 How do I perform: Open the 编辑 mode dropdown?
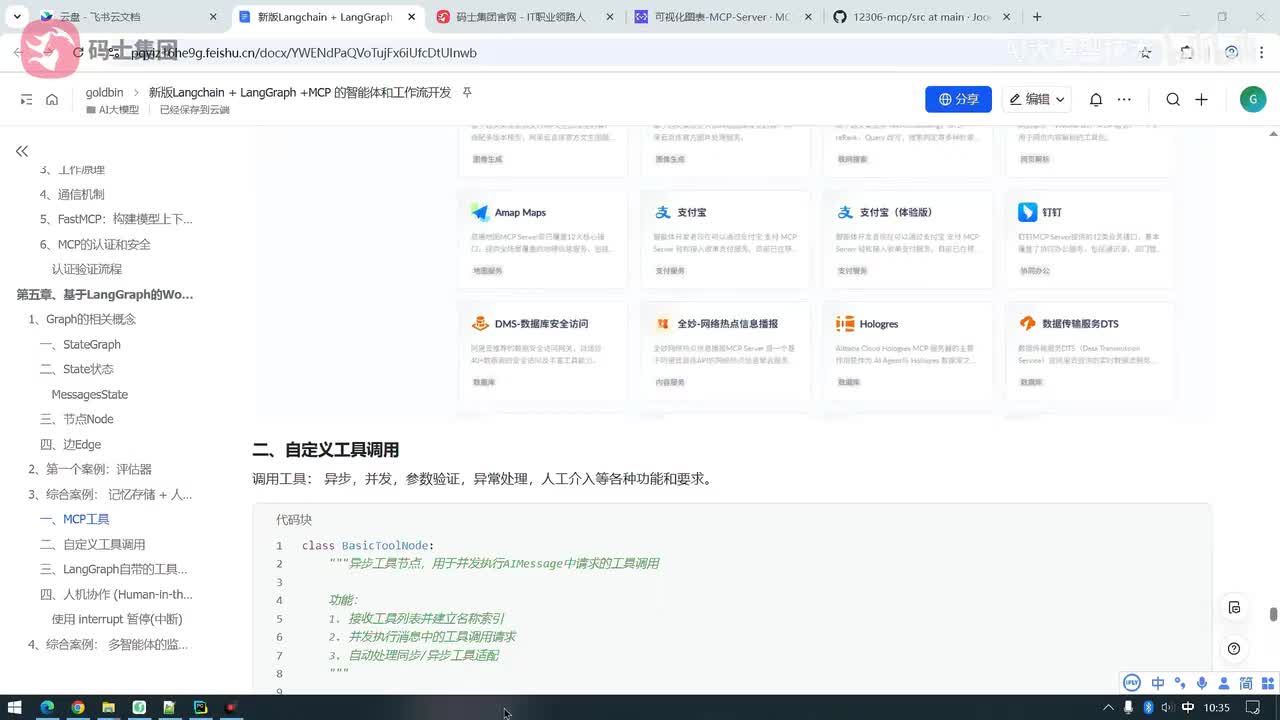click(1037, 99)
